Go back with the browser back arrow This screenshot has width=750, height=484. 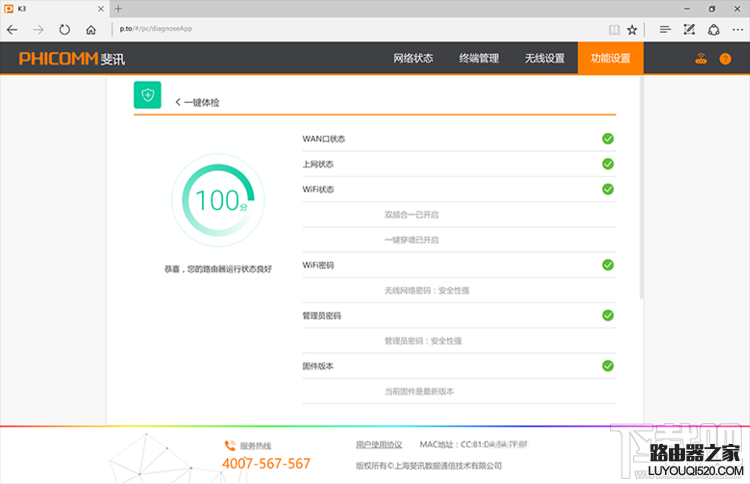12,30
